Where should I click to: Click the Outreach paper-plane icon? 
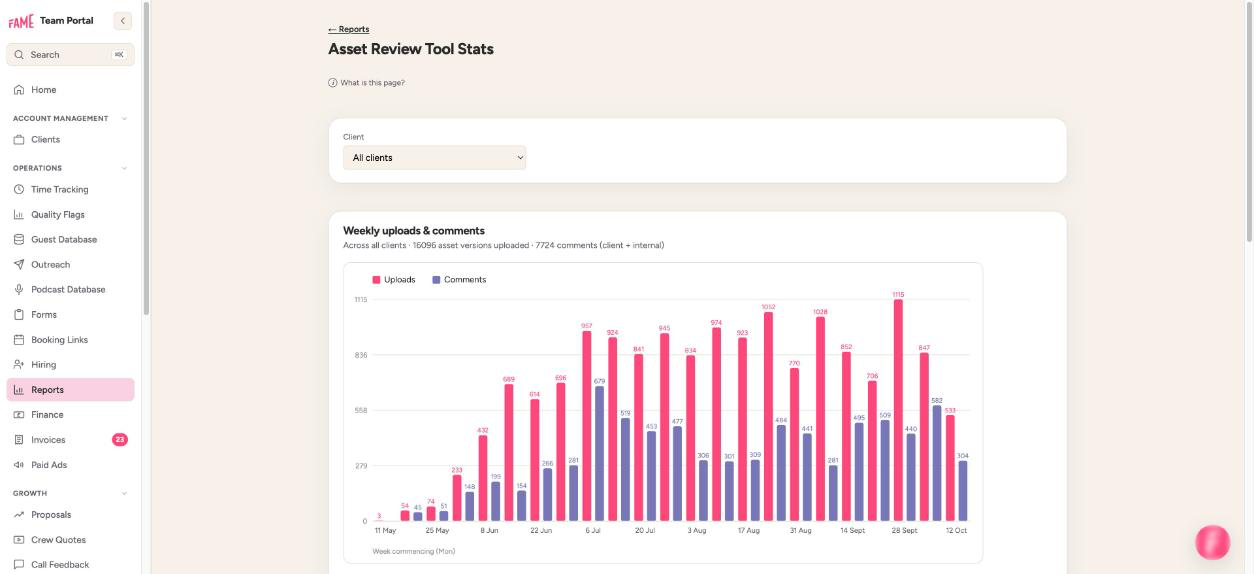pos(19,265)
